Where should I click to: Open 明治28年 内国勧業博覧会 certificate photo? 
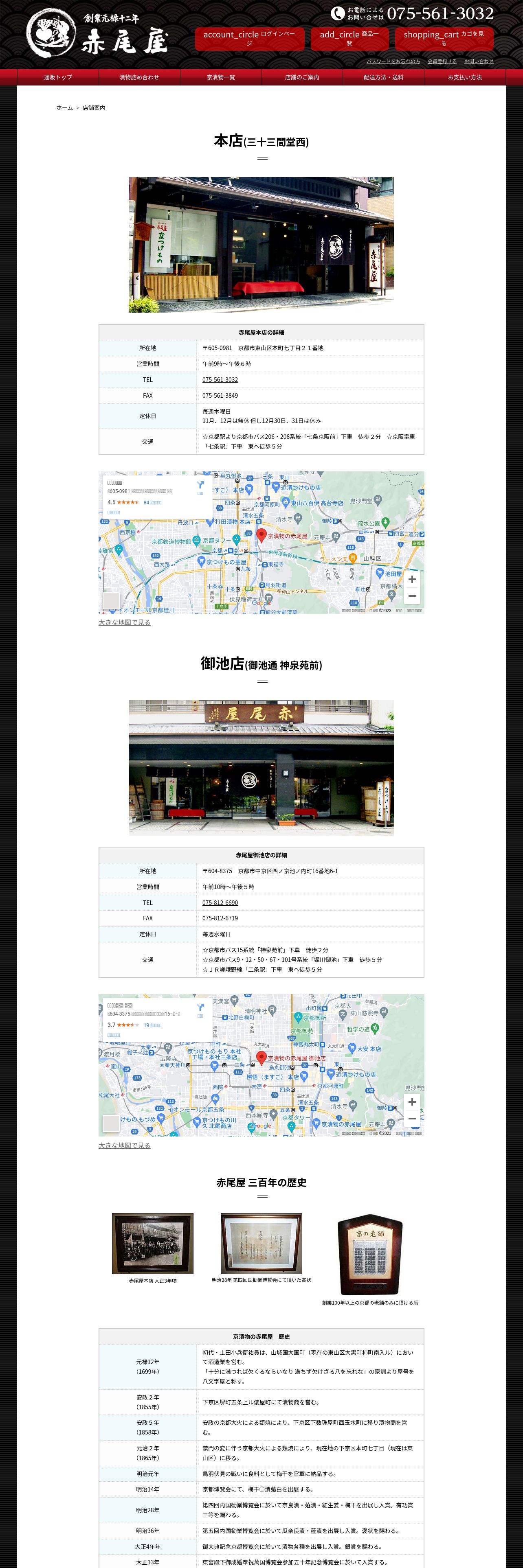click(261, 1243)
